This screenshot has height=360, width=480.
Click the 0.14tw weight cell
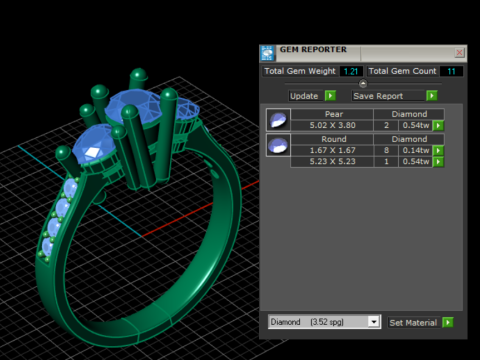[x=415, y=150]
